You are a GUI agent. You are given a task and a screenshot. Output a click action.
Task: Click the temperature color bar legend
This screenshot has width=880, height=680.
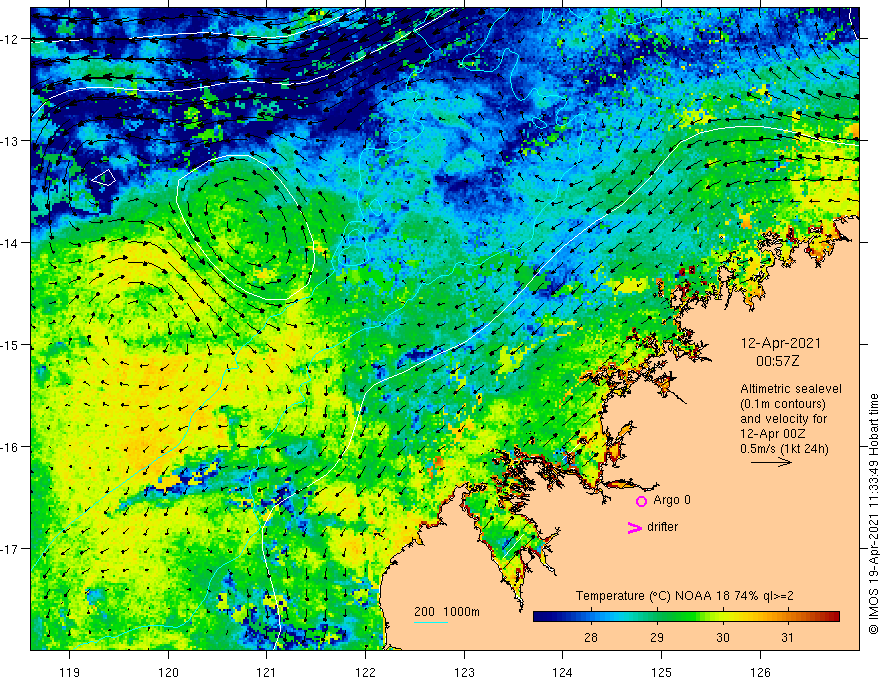pos(686,617)
